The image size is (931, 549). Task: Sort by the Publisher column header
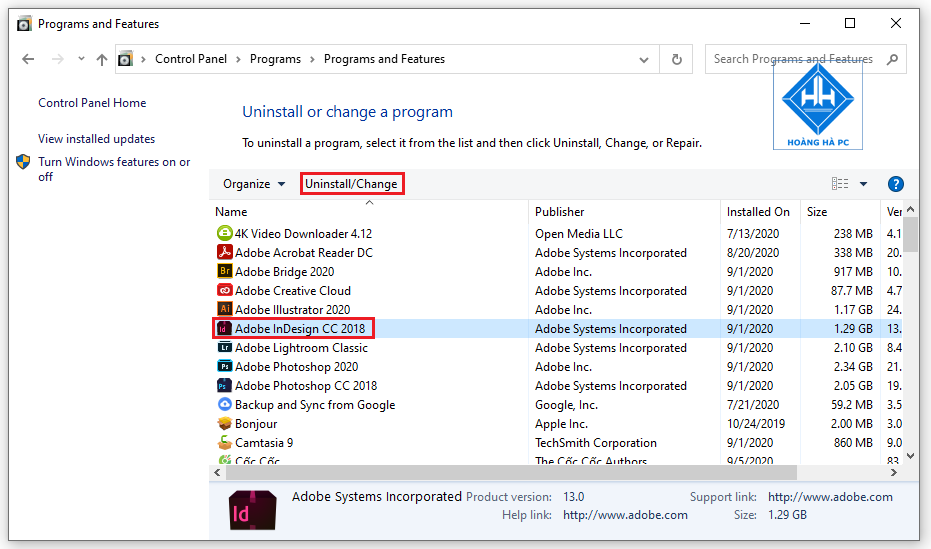pyautogui.click(x=624, y=212)
